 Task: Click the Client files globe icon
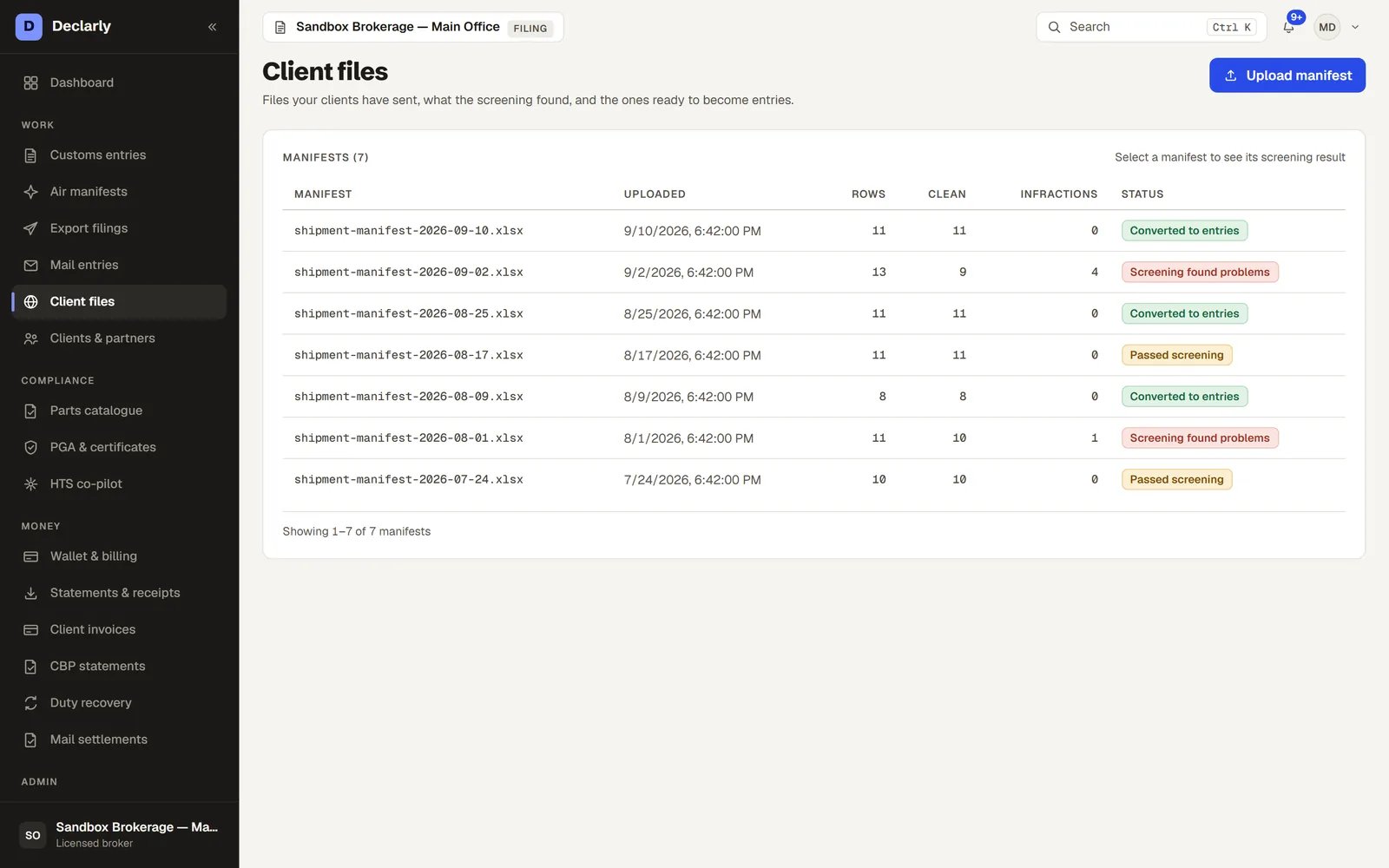[x=31, y=301]
